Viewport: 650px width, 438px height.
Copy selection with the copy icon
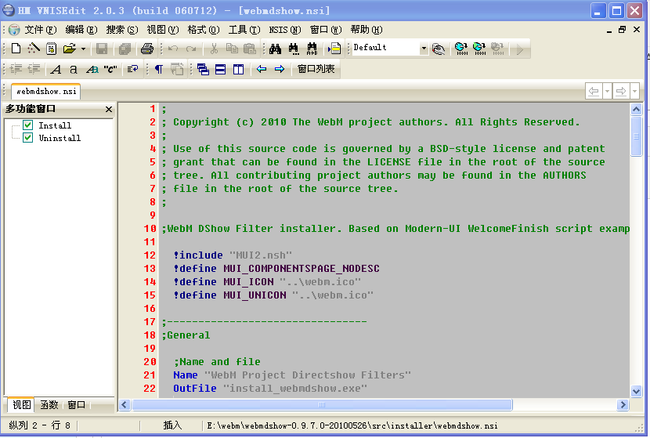coord(232,48)
